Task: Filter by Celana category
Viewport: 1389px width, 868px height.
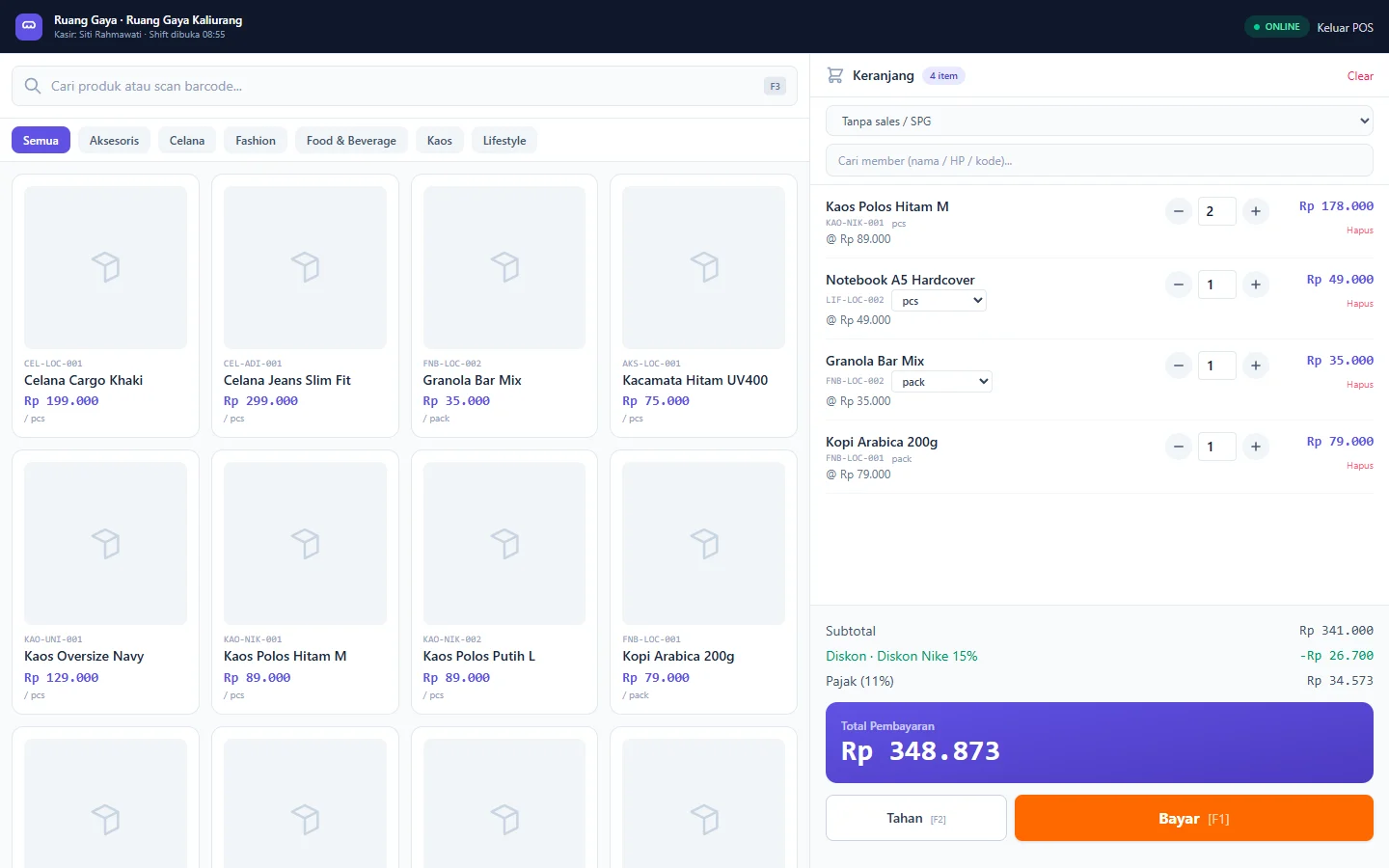Action: [187, 140]
